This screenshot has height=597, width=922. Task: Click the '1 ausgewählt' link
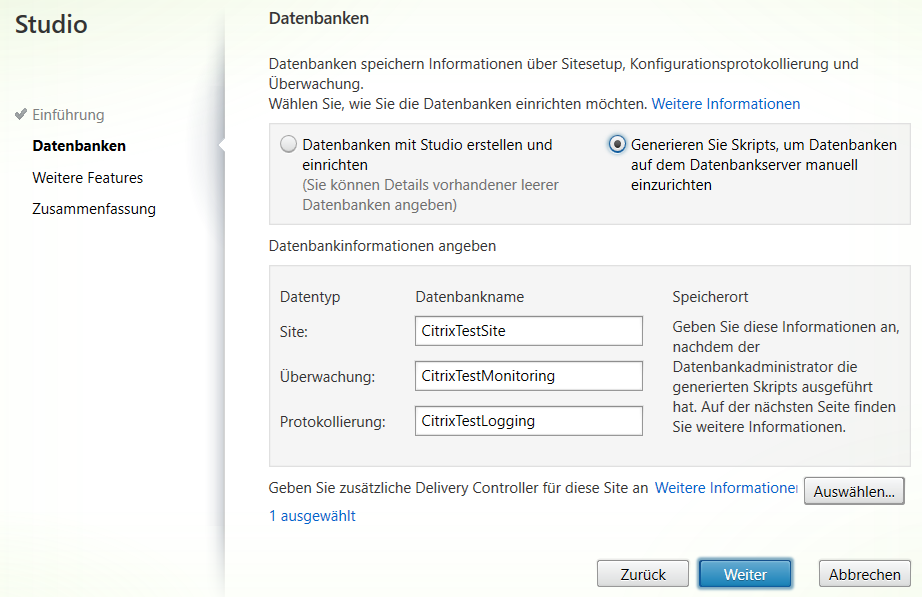(x=312, y=516)
